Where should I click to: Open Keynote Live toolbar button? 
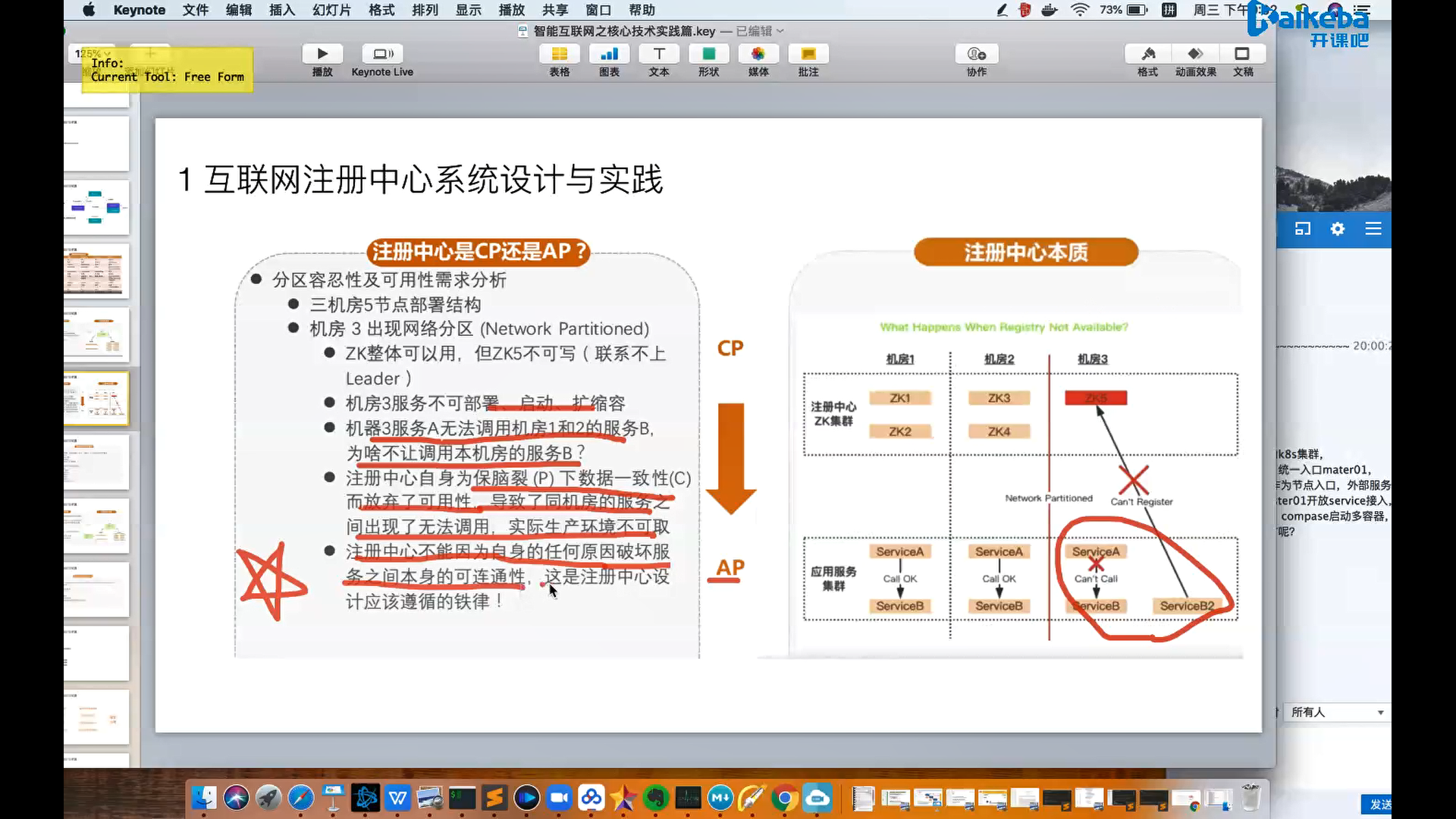(x=382, y=55)
